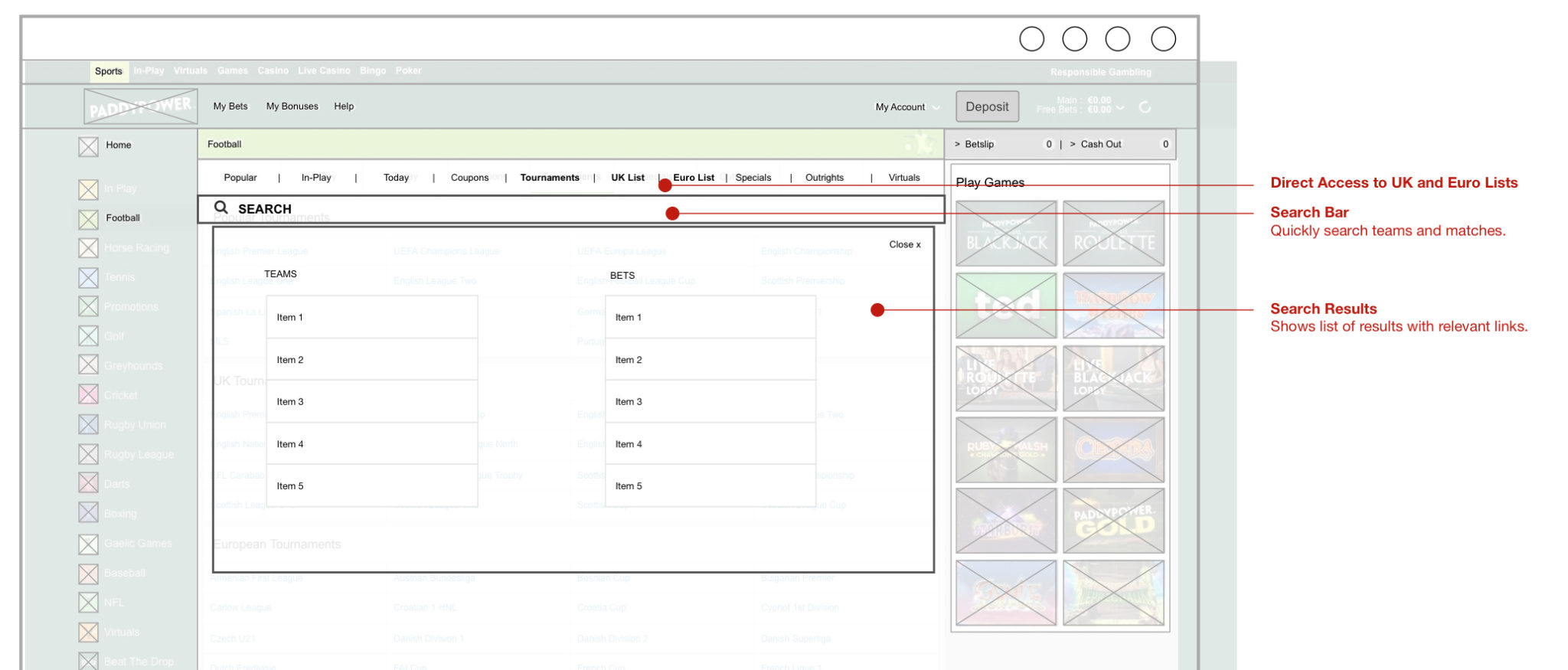Open My Bonuses link
The width and height of the screenshot is (1568, 670).
(292, 106)
